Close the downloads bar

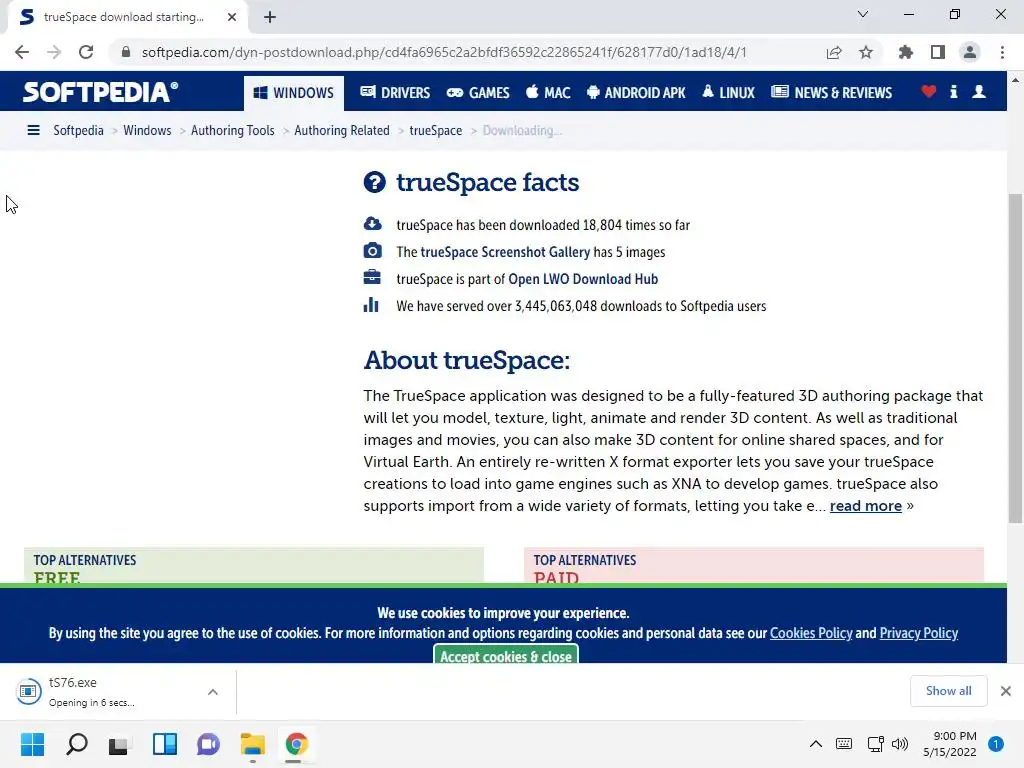pos(1006,691)
